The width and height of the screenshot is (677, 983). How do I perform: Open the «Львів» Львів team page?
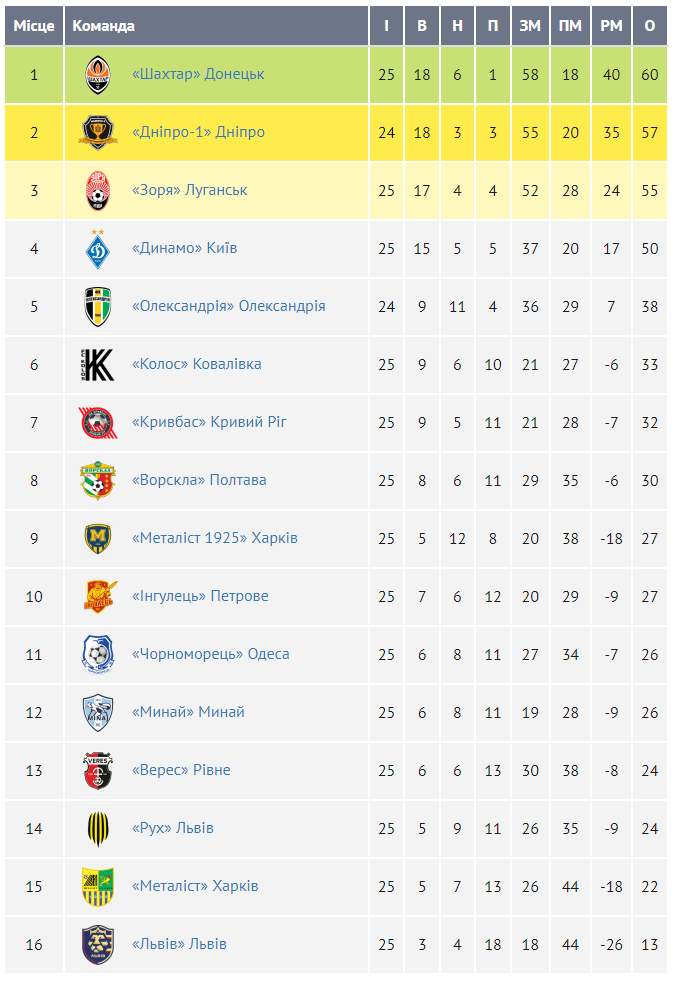coord(179,944)
